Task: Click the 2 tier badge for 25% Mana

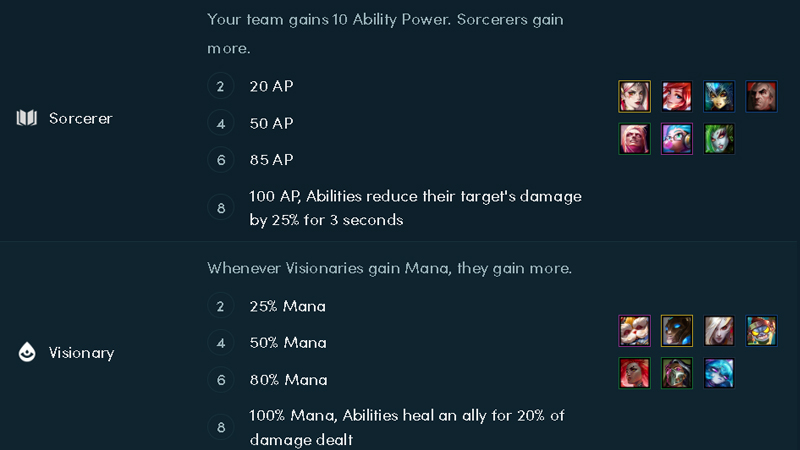Action: 221,306
